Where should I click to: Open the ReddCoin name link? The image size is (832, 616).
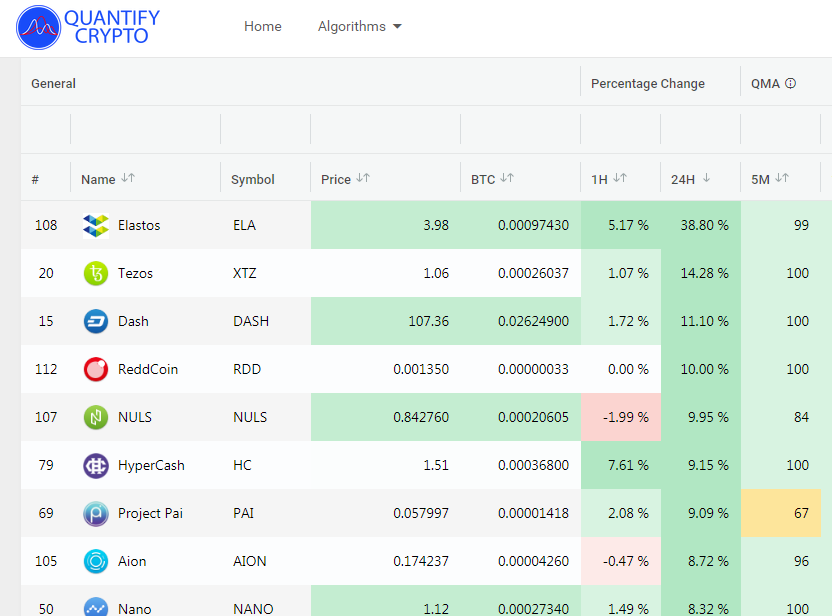(148, 369)
